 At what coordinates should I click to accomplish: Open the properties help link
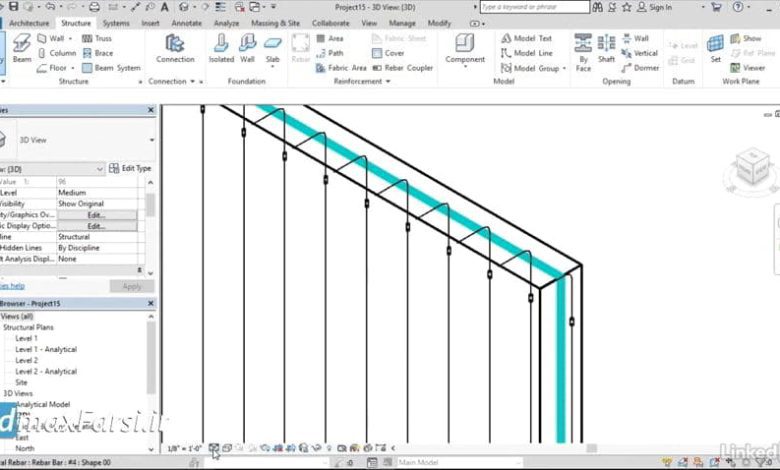12,286
